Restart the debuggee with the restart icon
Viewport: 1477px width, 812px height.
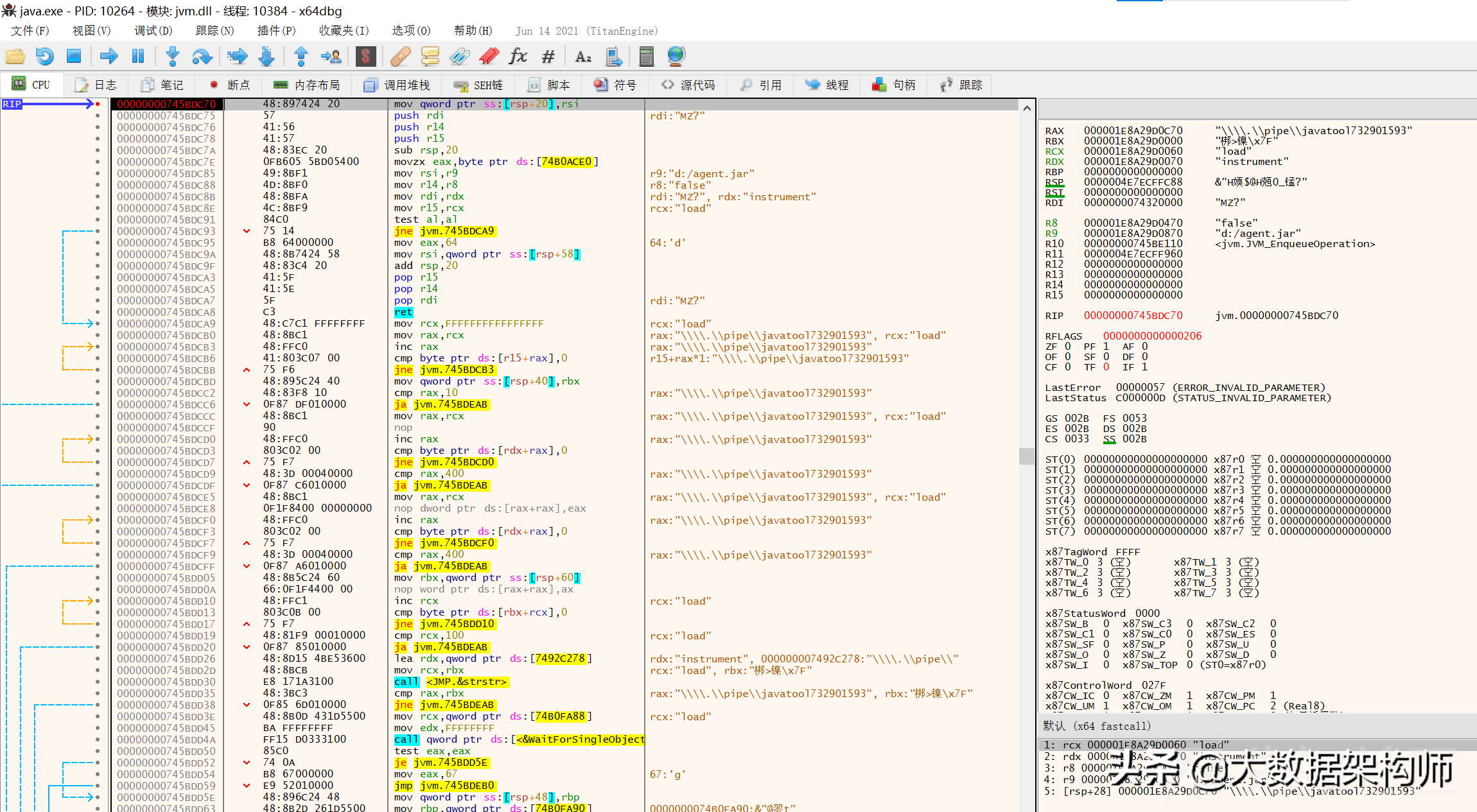[44, 56]
